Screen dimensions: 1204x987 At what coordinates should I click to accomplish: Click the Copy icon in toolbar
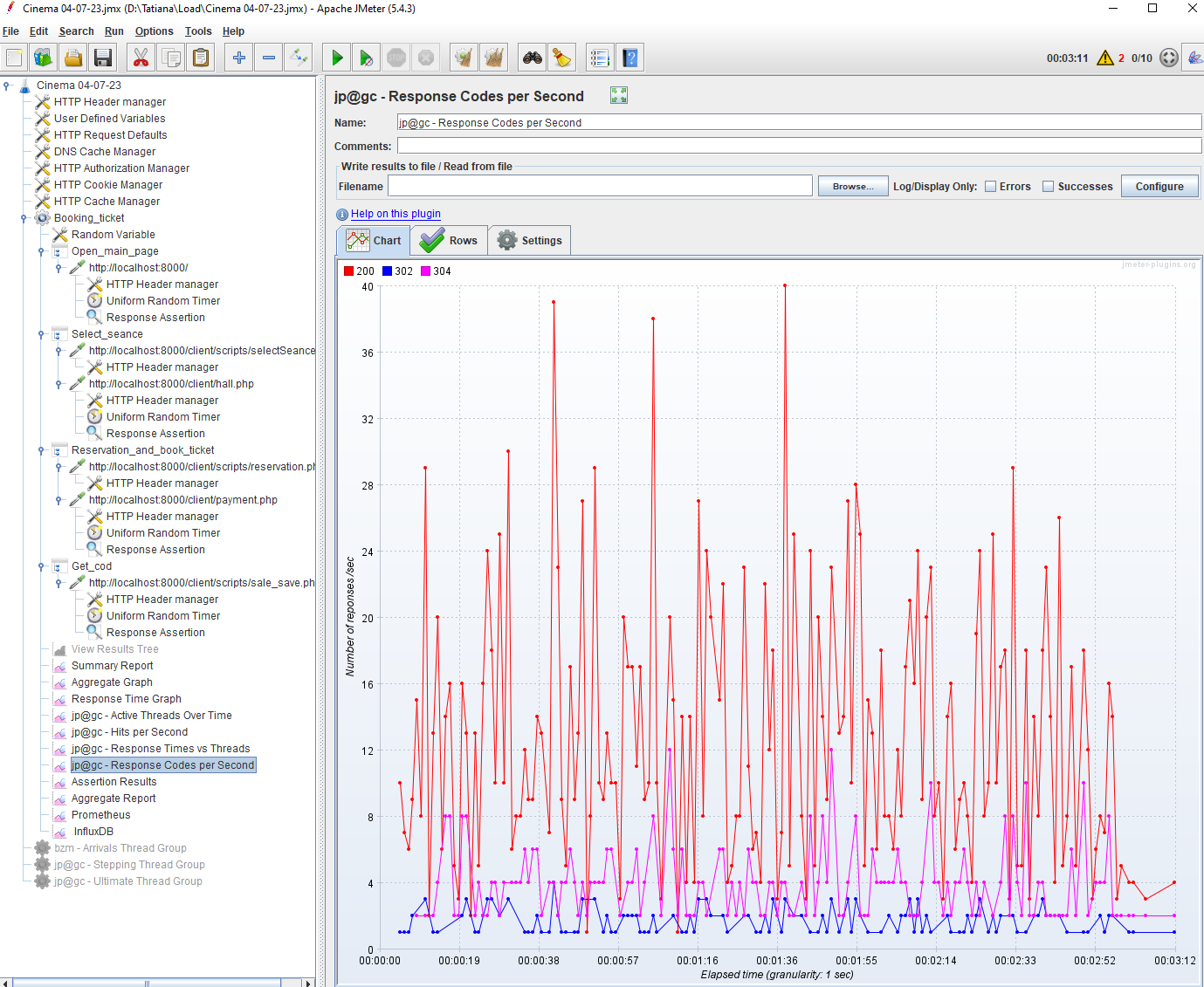171,58
